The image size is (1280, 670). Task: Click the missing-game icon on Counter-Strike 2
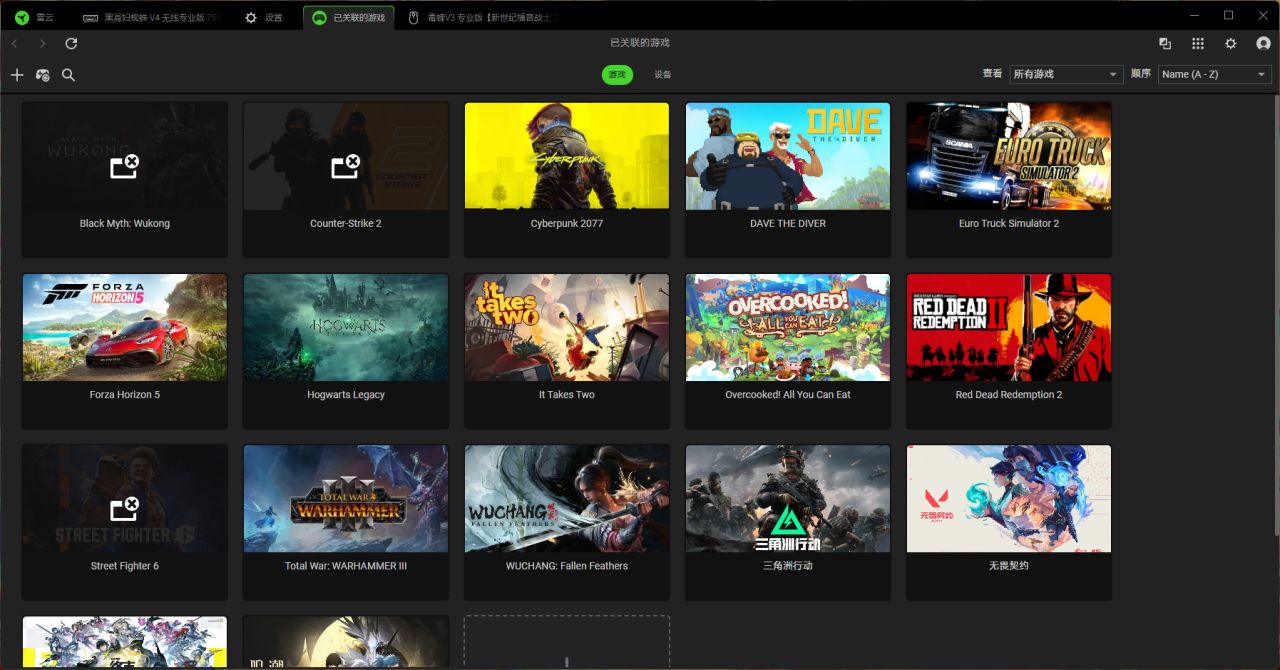pyautogui.click(x=345, y=166)
